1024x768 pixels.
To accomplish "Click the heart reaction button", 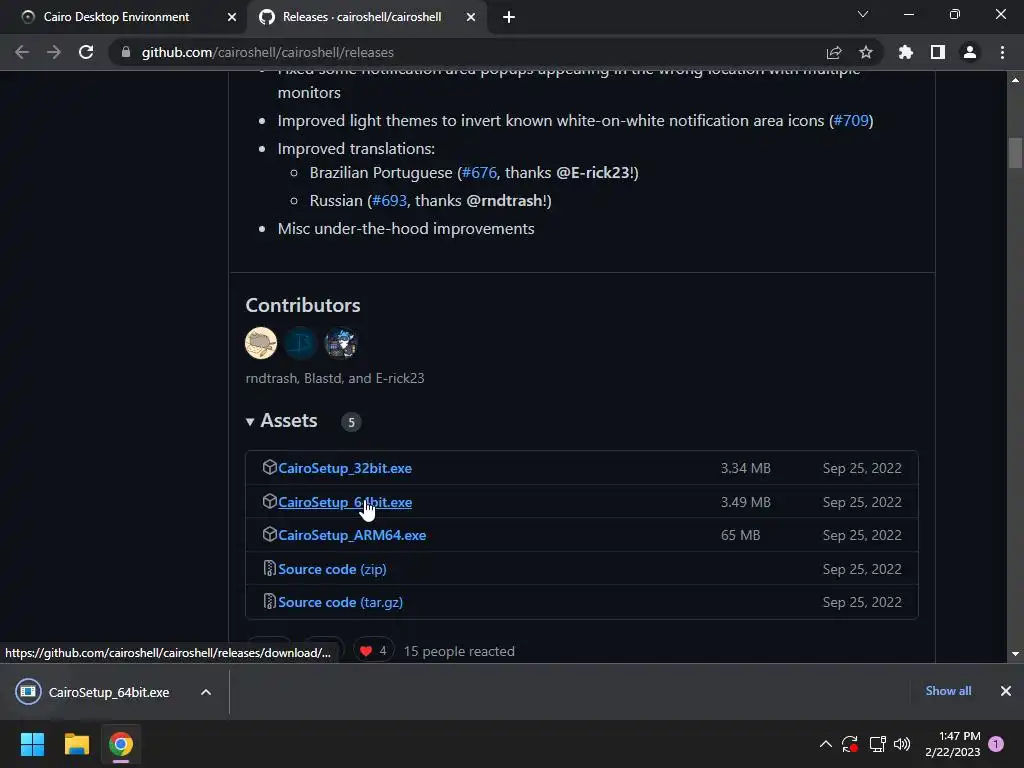I will click(374, 650).
